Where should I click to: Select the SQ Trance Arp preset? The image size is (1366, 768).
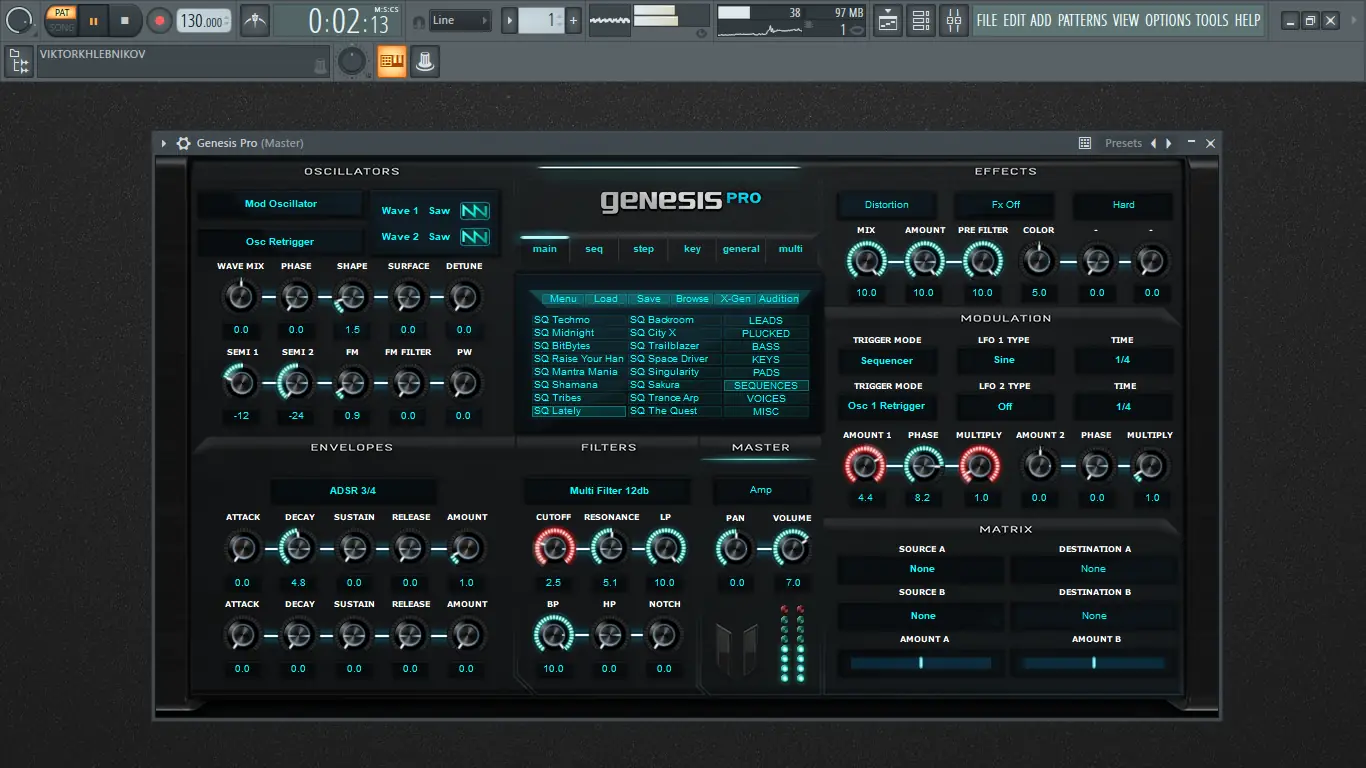[664, 398]
